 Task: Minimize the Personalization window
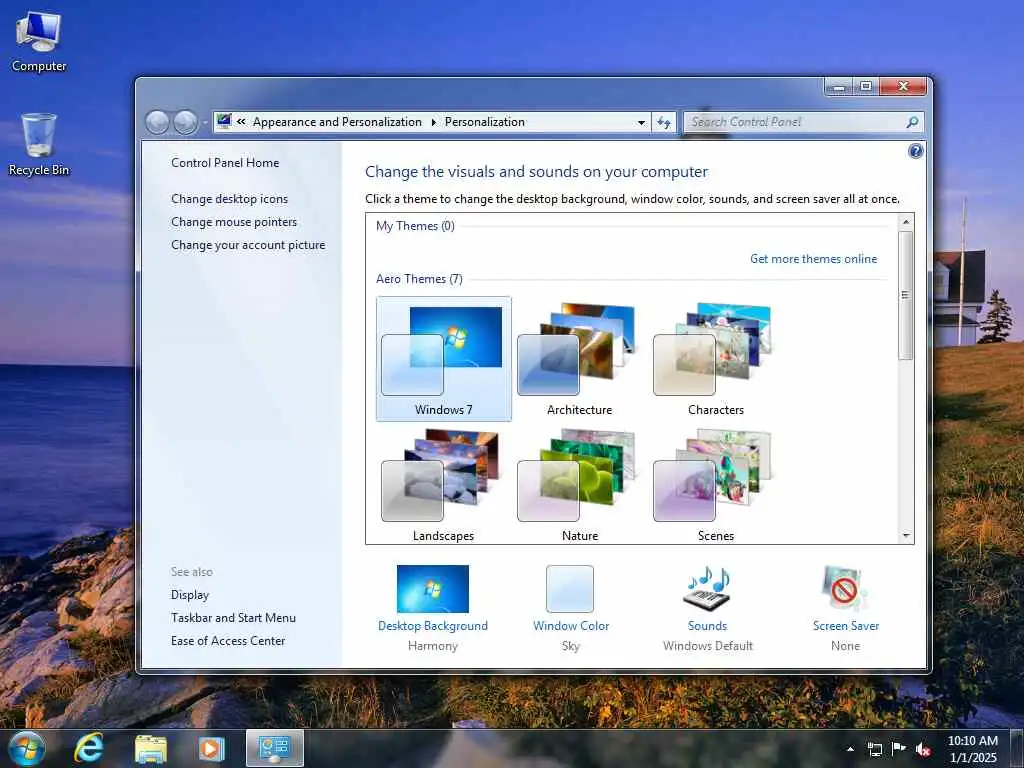pos(840,86)
